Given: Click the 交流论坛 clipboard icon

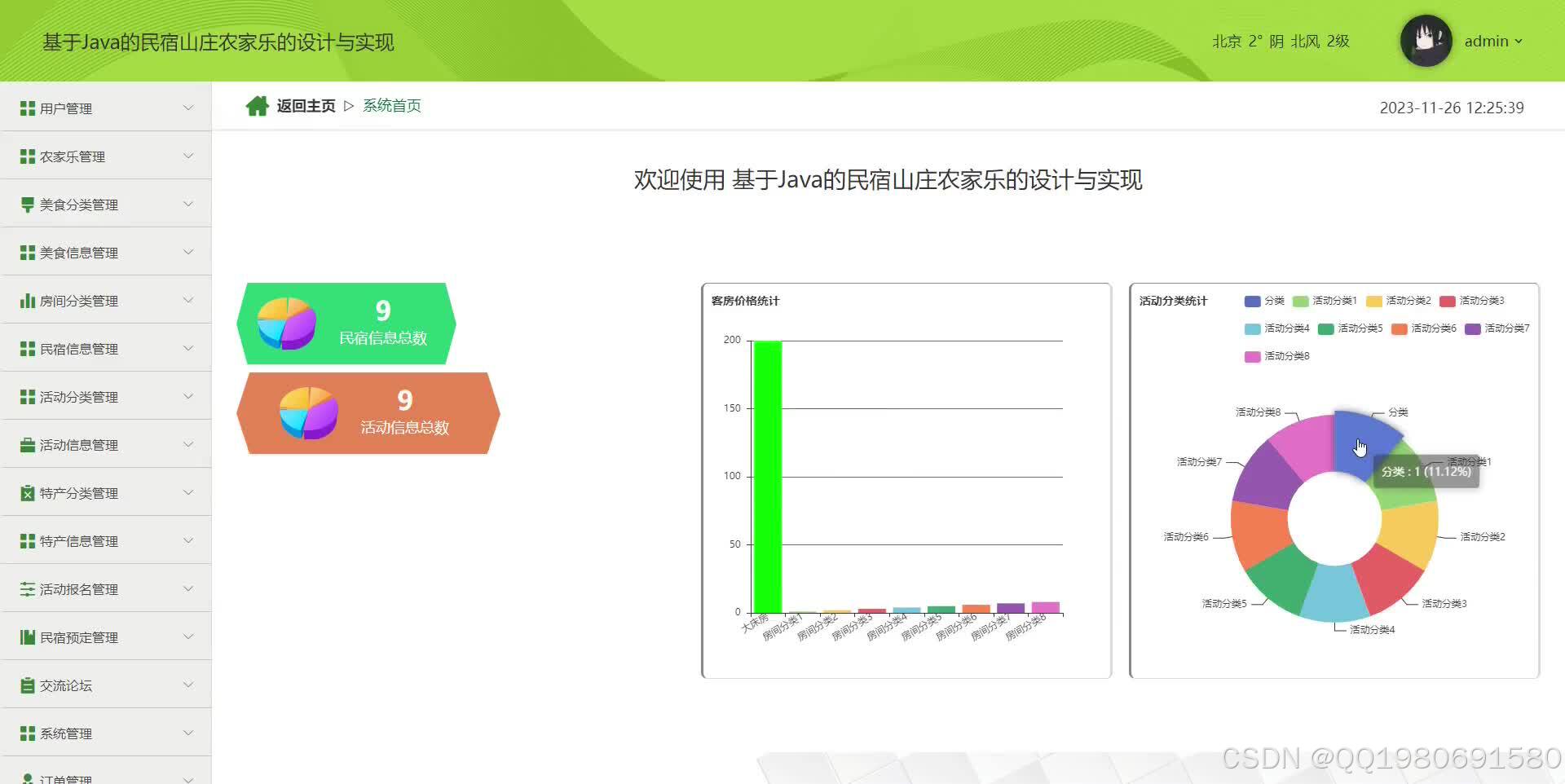Looking at the screenshot, I should (27, 685).
